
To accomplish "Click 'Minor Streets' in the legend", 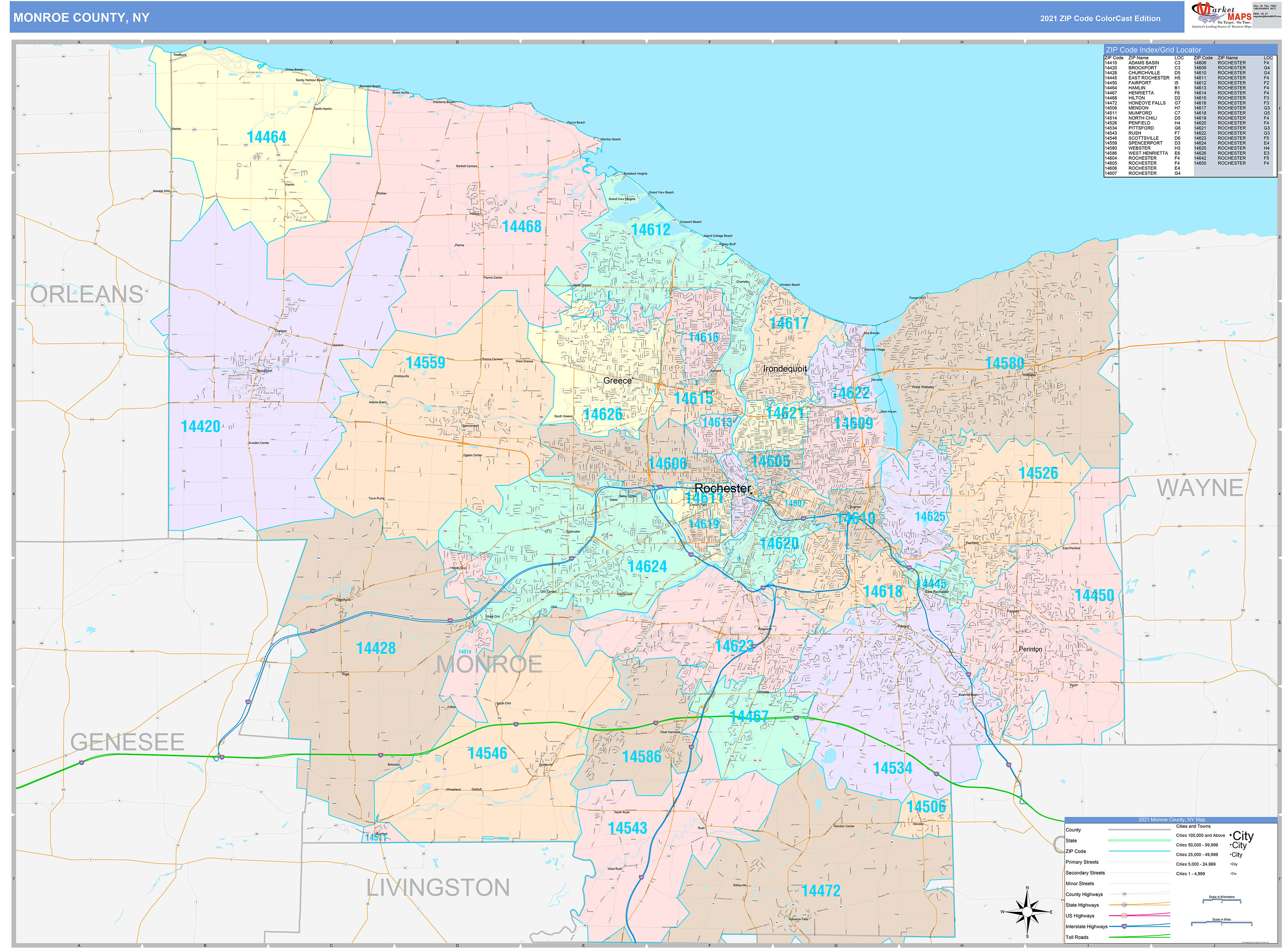I will [1080, 884].
